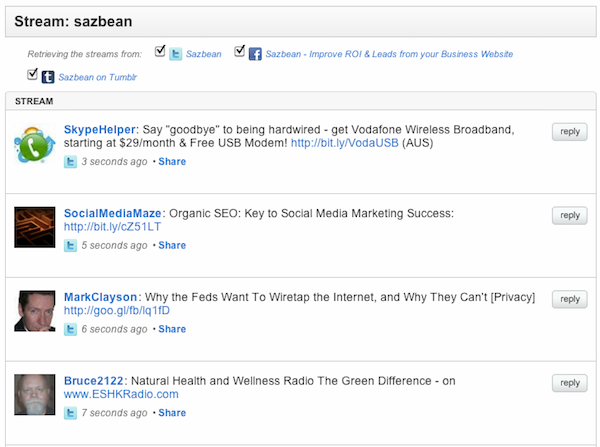Click the Tumblr icon in stream sources
The width and height of the screenshot is (600, 447).
pyautogui.click(x=47, y=76)
